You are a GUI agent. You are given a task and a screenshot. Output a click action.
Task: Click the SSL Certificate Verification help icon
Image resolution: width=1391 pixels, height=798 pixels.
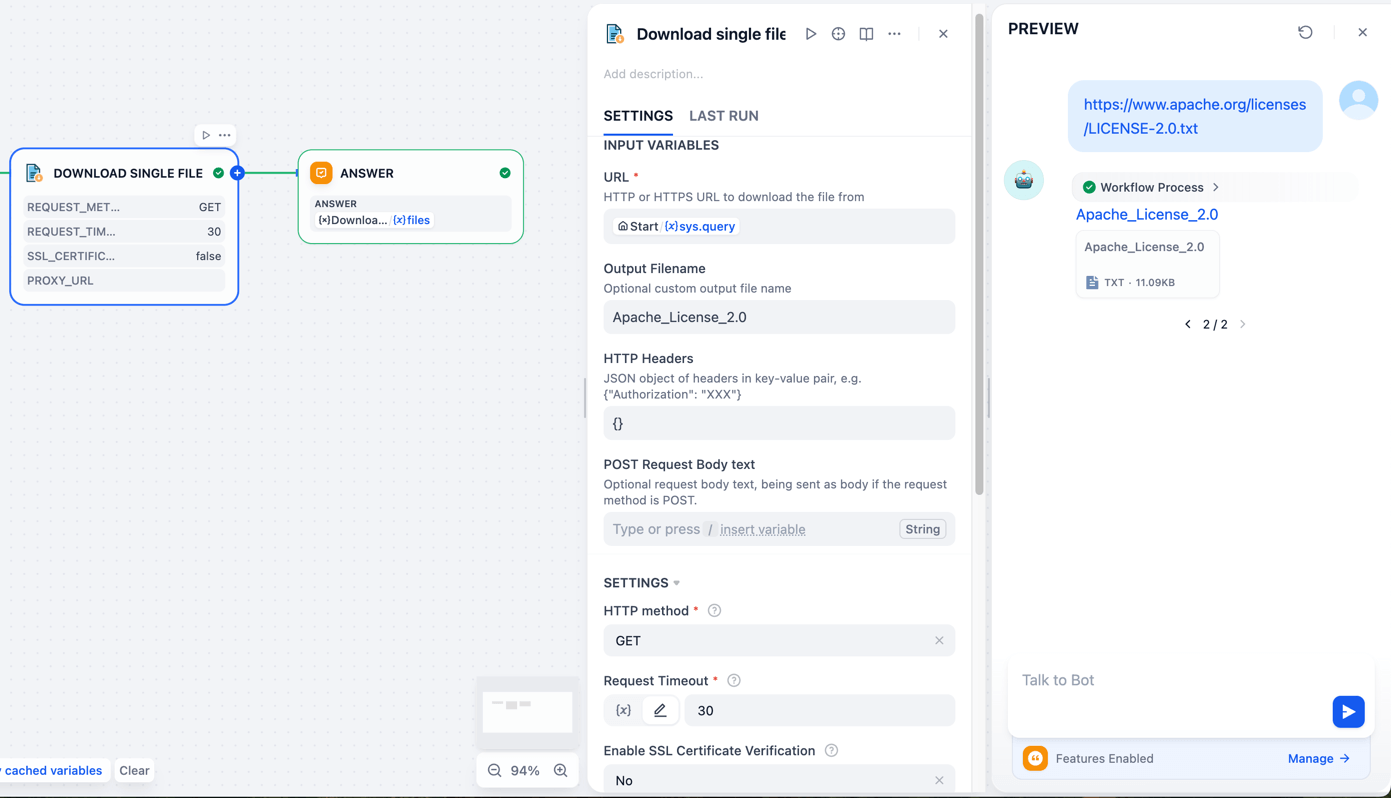coord(831,751)
